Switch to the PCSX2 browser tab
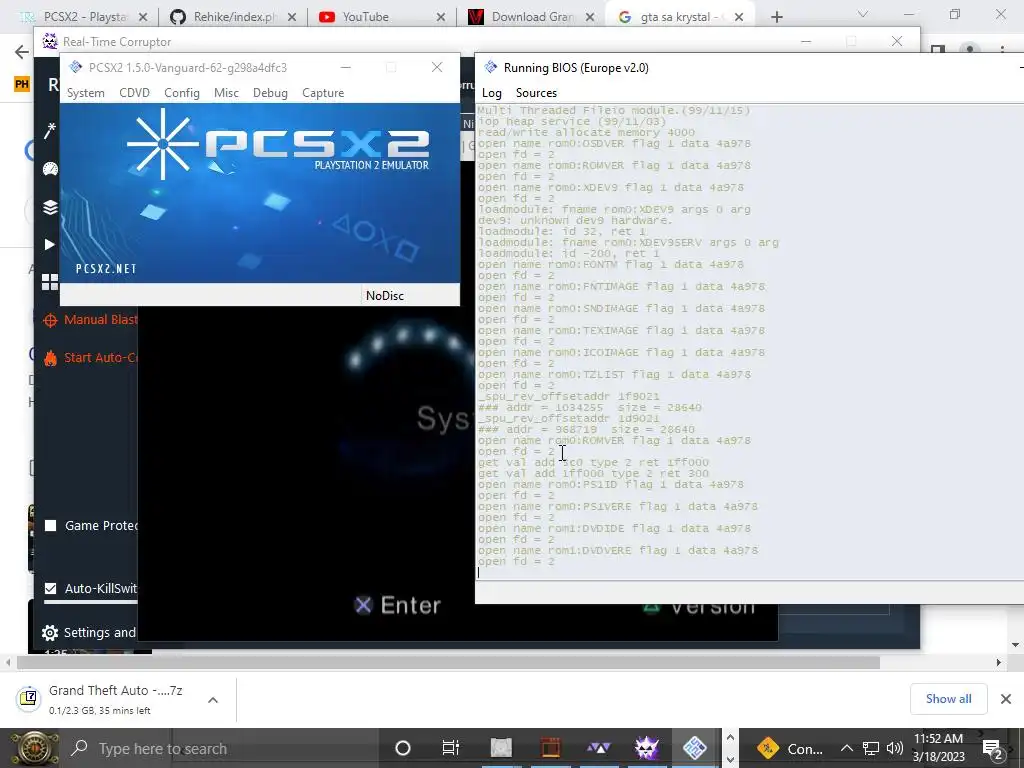 (84, 17)
